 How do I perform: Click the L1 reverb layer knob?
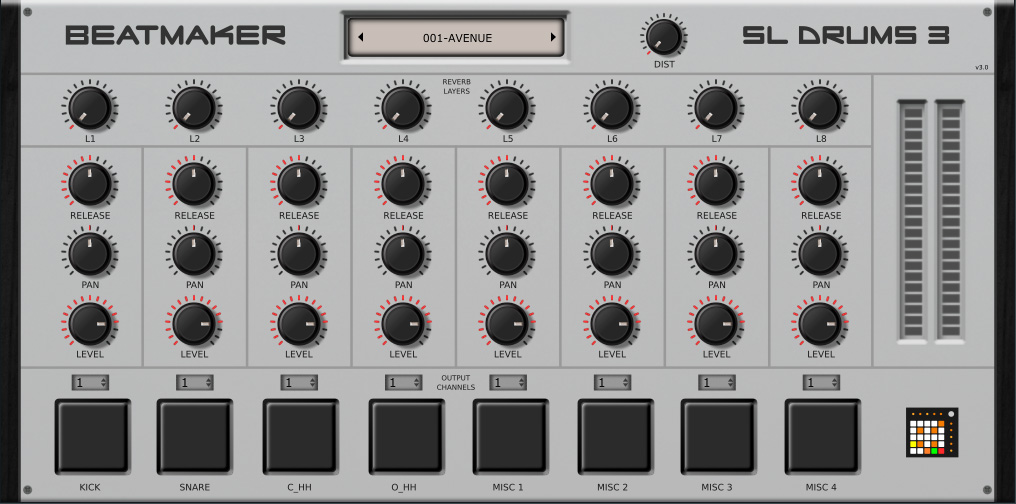coord(90,108)
